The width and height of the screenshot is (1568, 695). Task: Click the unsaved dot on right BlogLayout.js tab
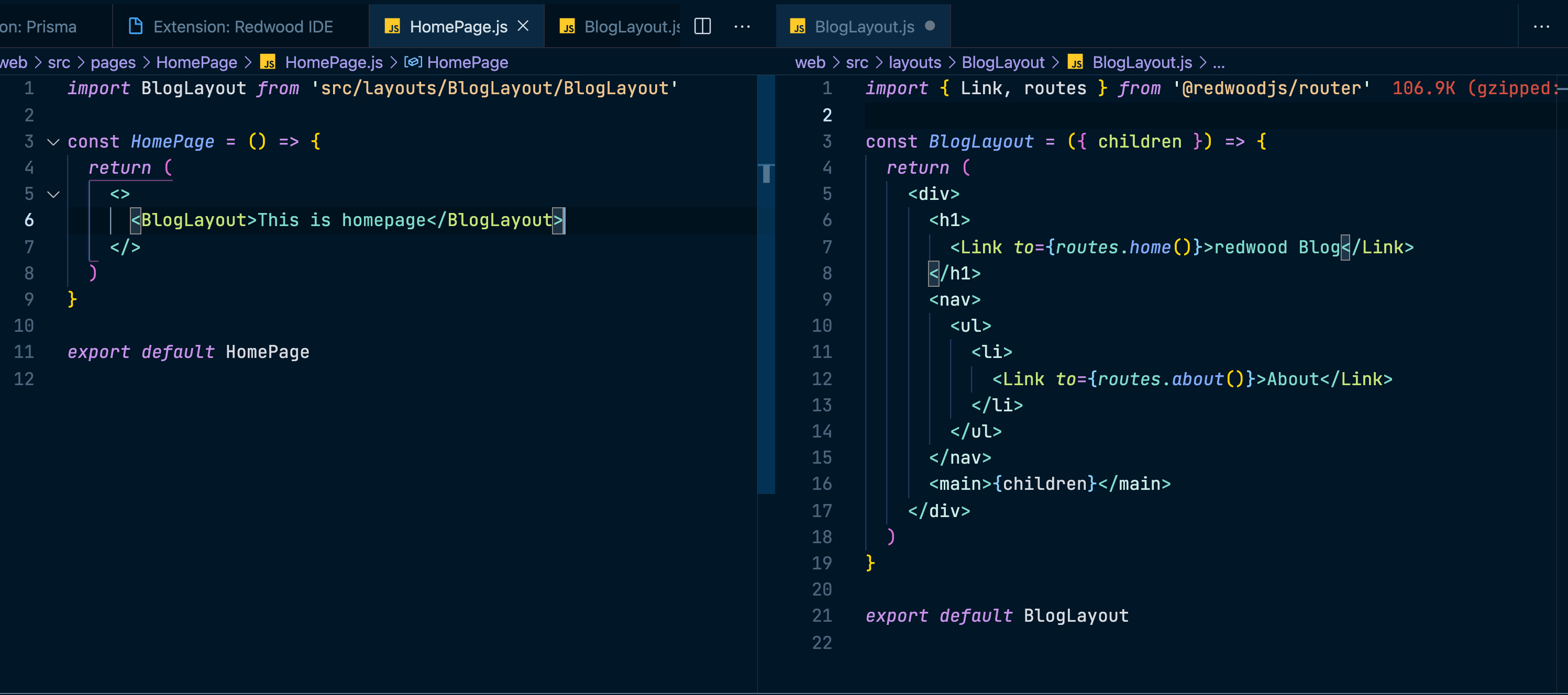point(930,26)
